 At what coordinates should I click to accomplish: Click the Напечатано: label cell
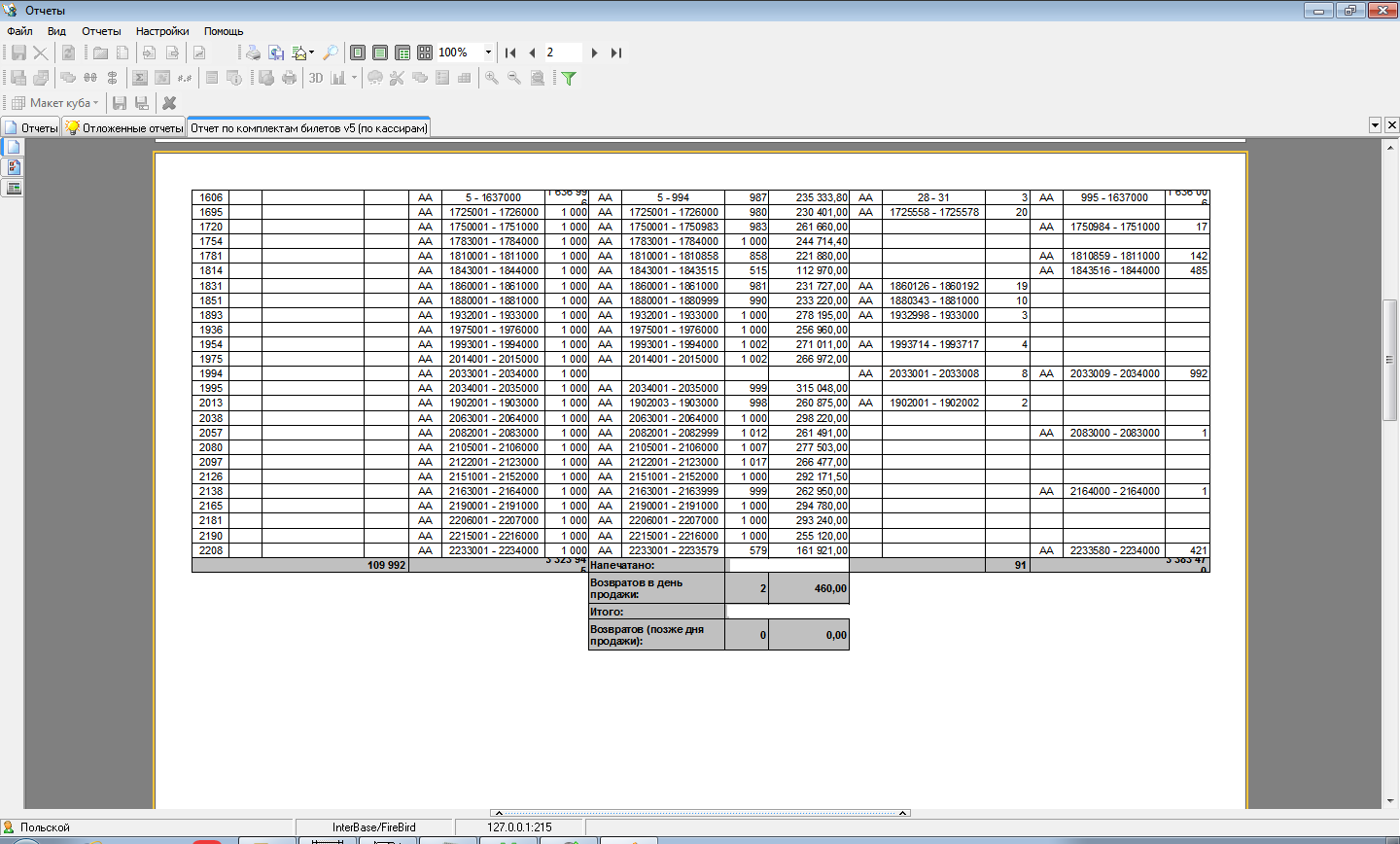click(657, 565)
